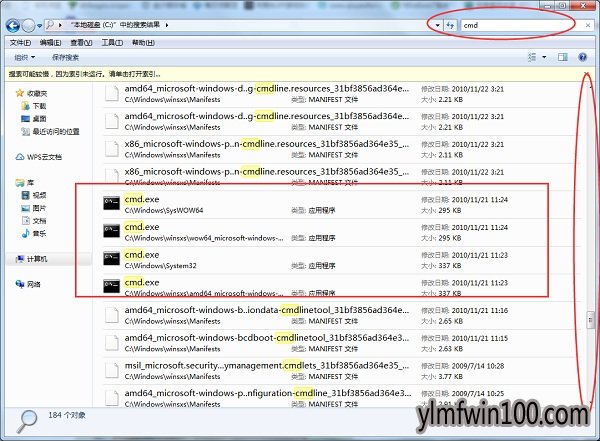Click the search box containing cmd
This screenshot has width=600, height=441.
[x=522, y=25]
